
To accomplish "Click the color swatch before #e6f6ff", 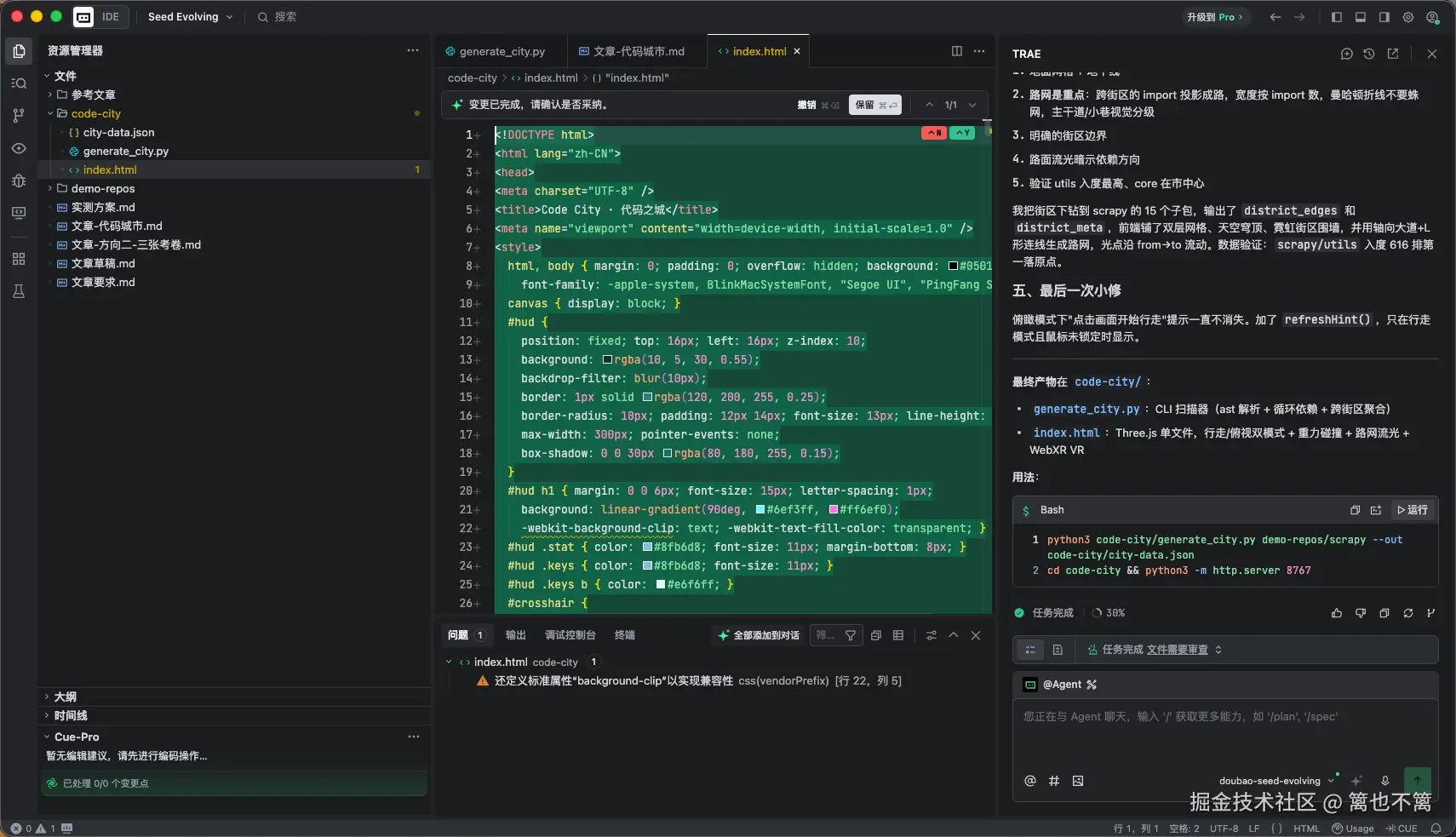I will 661,584.
